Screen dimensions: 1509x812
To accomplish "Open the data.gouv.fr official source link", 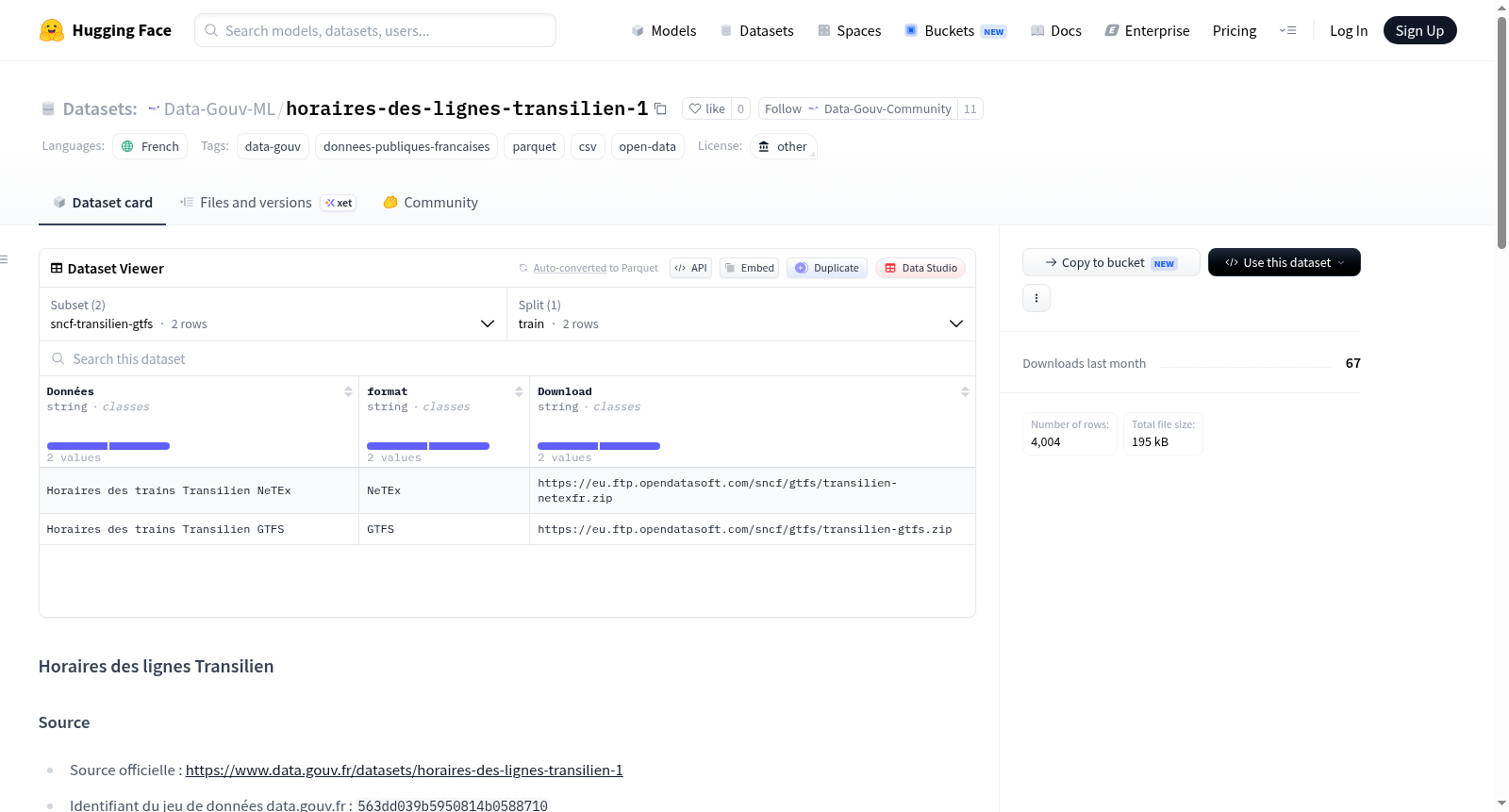I will [x=404, y=771].
